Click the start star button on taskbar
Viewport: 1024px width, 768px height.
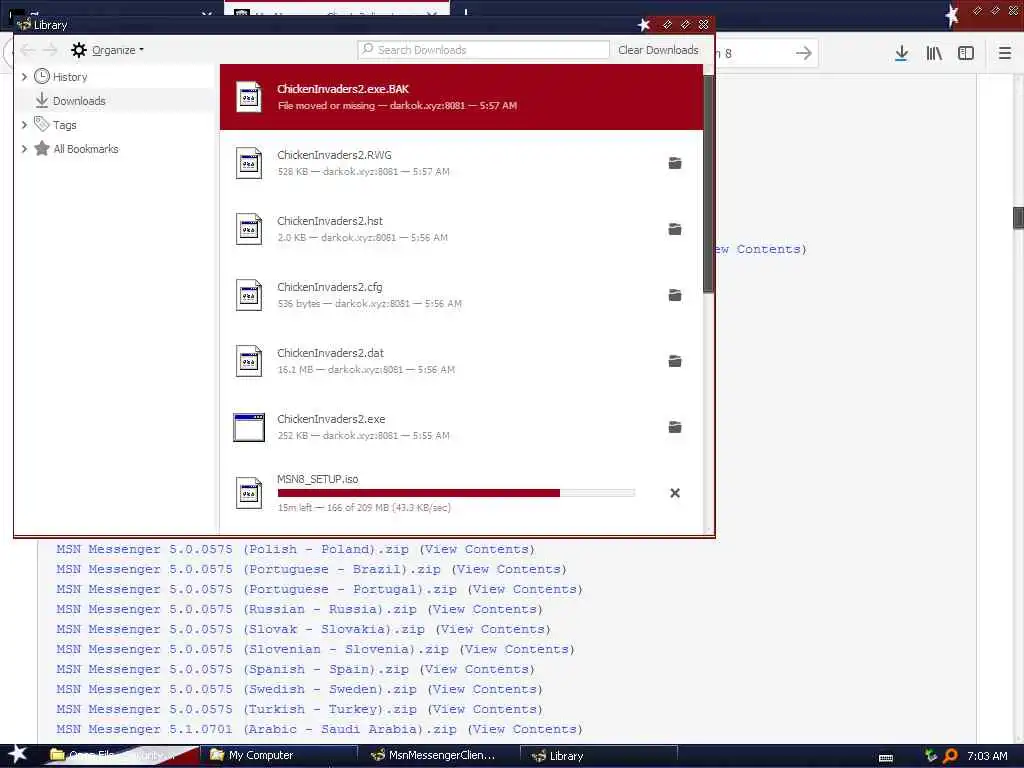coord(17,754)
